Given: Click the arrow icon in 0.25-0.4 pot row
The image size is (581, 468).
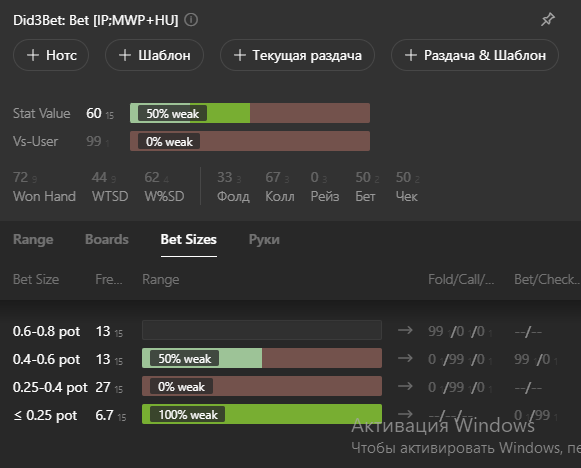Looking at the screenshot, I should click(x=405, y=386).
